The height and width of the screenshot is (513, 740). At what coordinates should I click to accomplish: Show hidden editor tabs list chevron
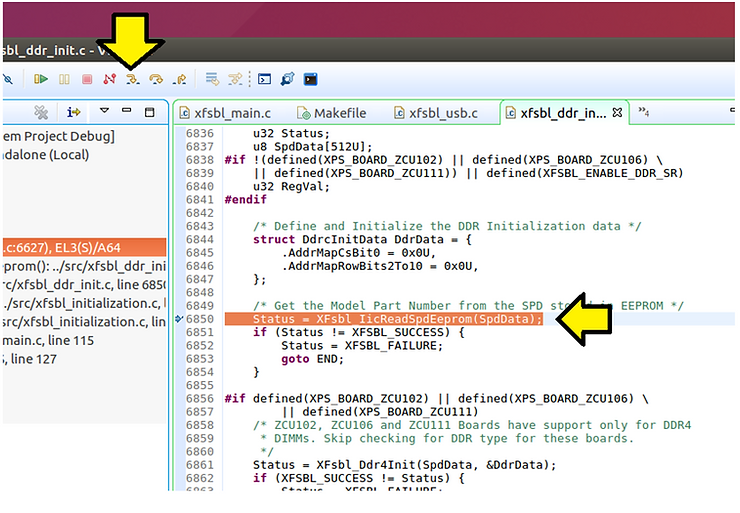[x=644, y=113]
